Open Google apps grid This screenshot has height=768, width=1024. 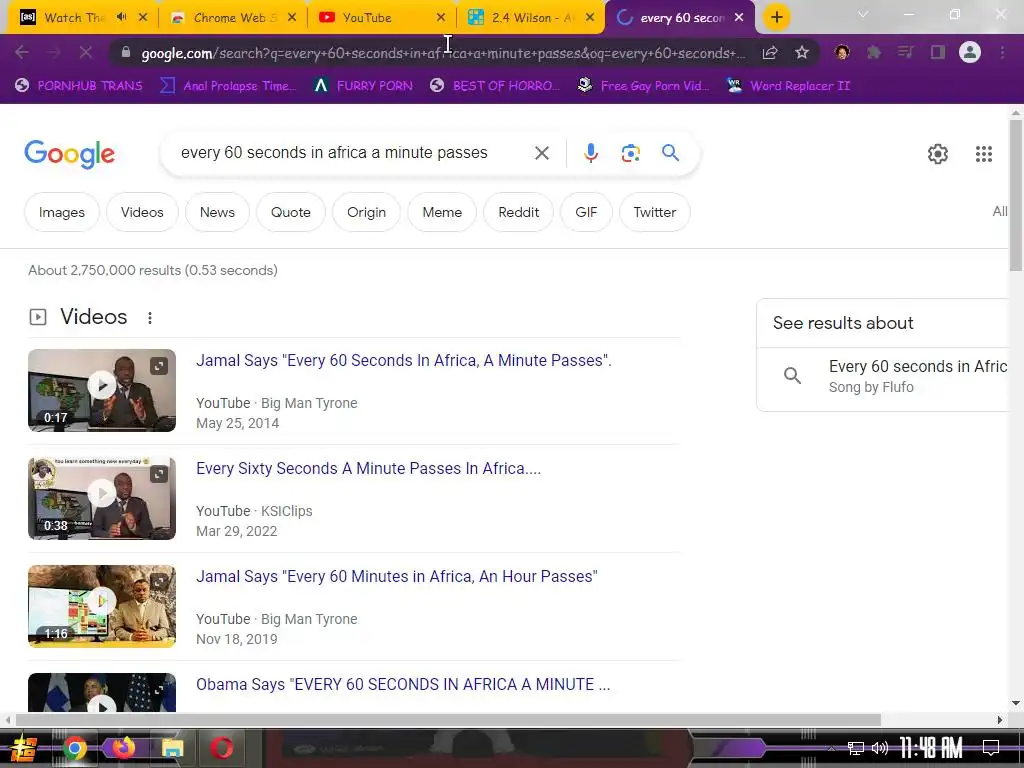(x=984, y=154)
